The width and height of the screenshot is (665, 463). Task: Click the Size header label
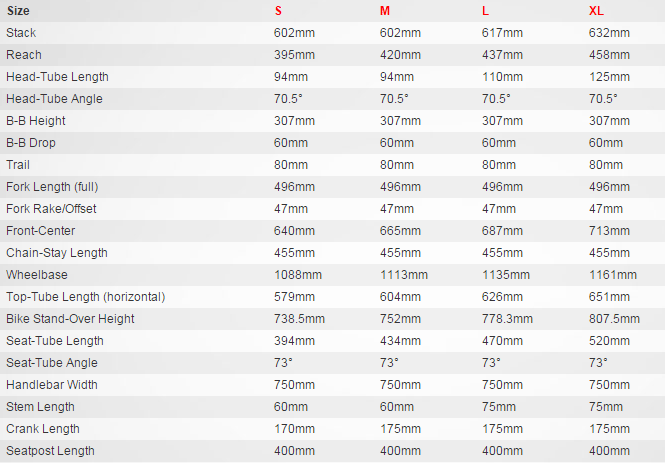18,11
